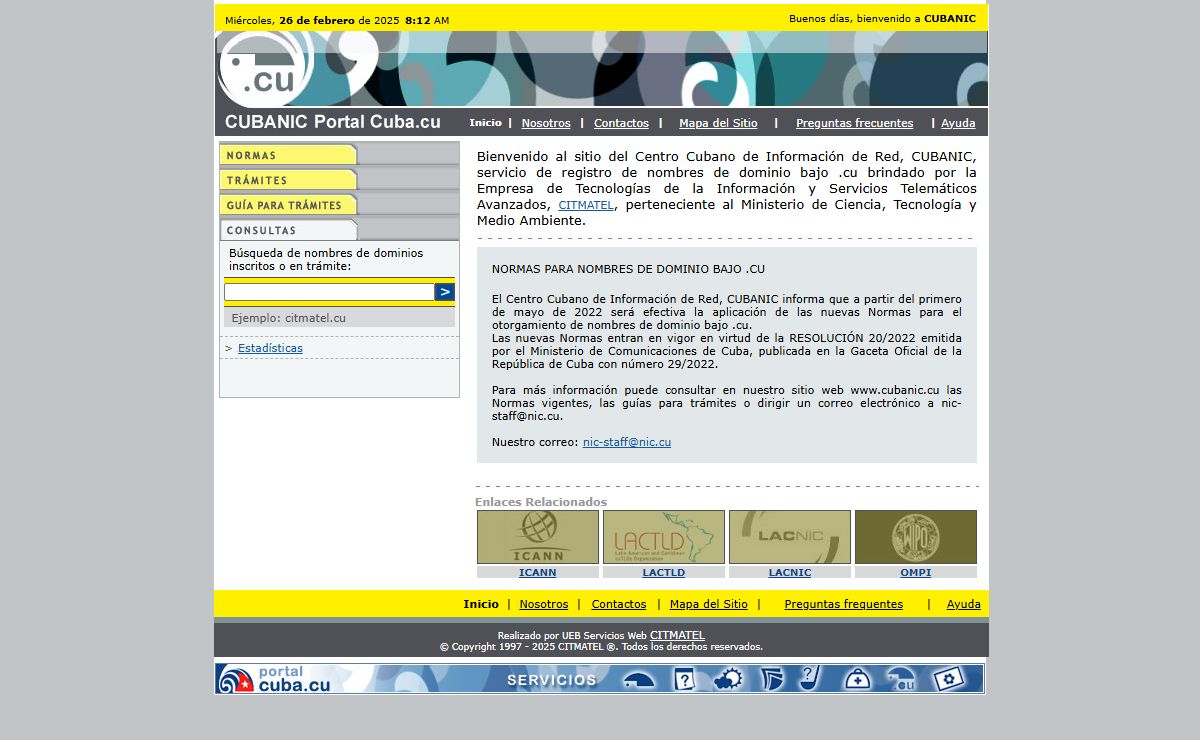Open the portal cuba.cu logo banner
1200x740 pixels.
click(274, 679)
